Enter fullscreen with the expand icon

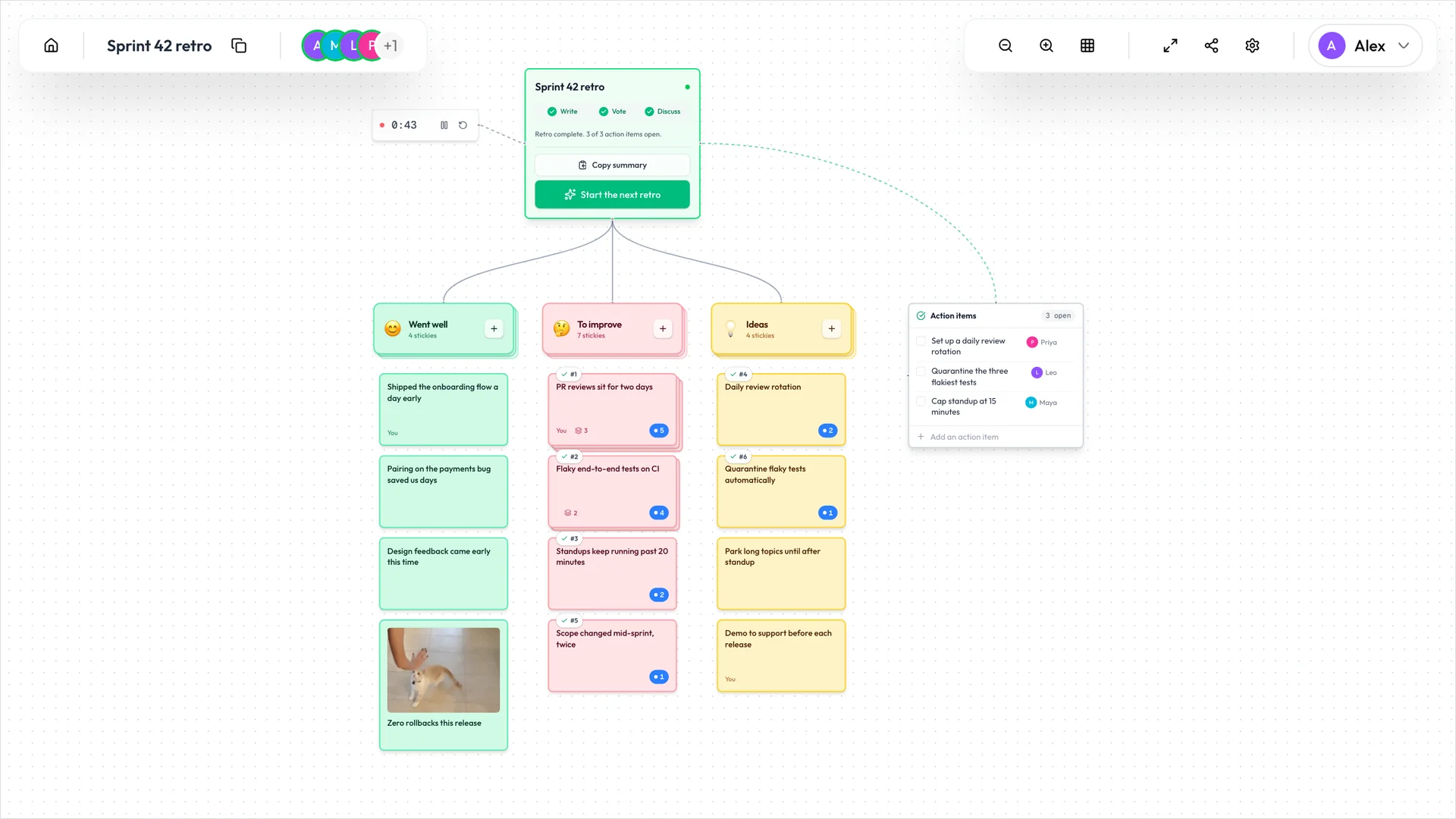(x=1170, y=45)
